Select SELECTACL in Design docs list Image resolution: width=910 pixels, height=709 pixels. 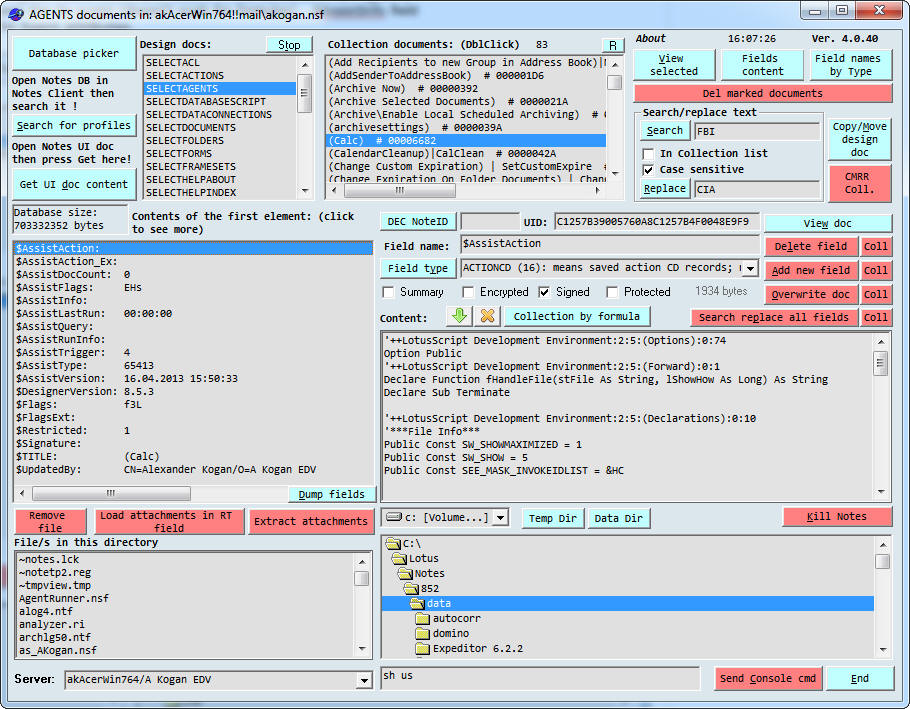click(x=221, y=63)
